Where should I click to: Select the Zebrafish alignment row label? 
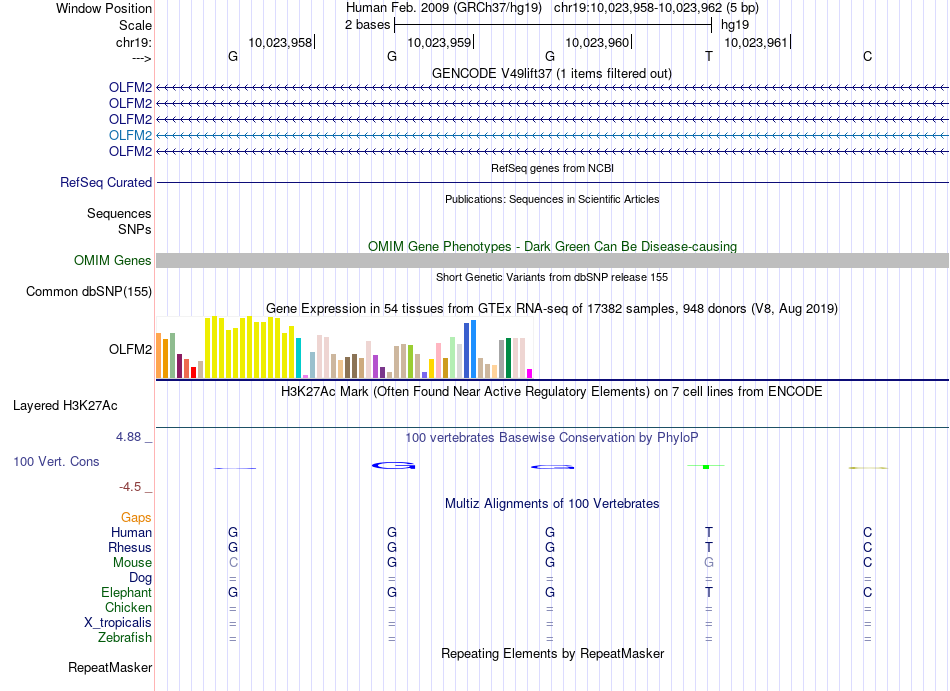click(x=125, y=637)
